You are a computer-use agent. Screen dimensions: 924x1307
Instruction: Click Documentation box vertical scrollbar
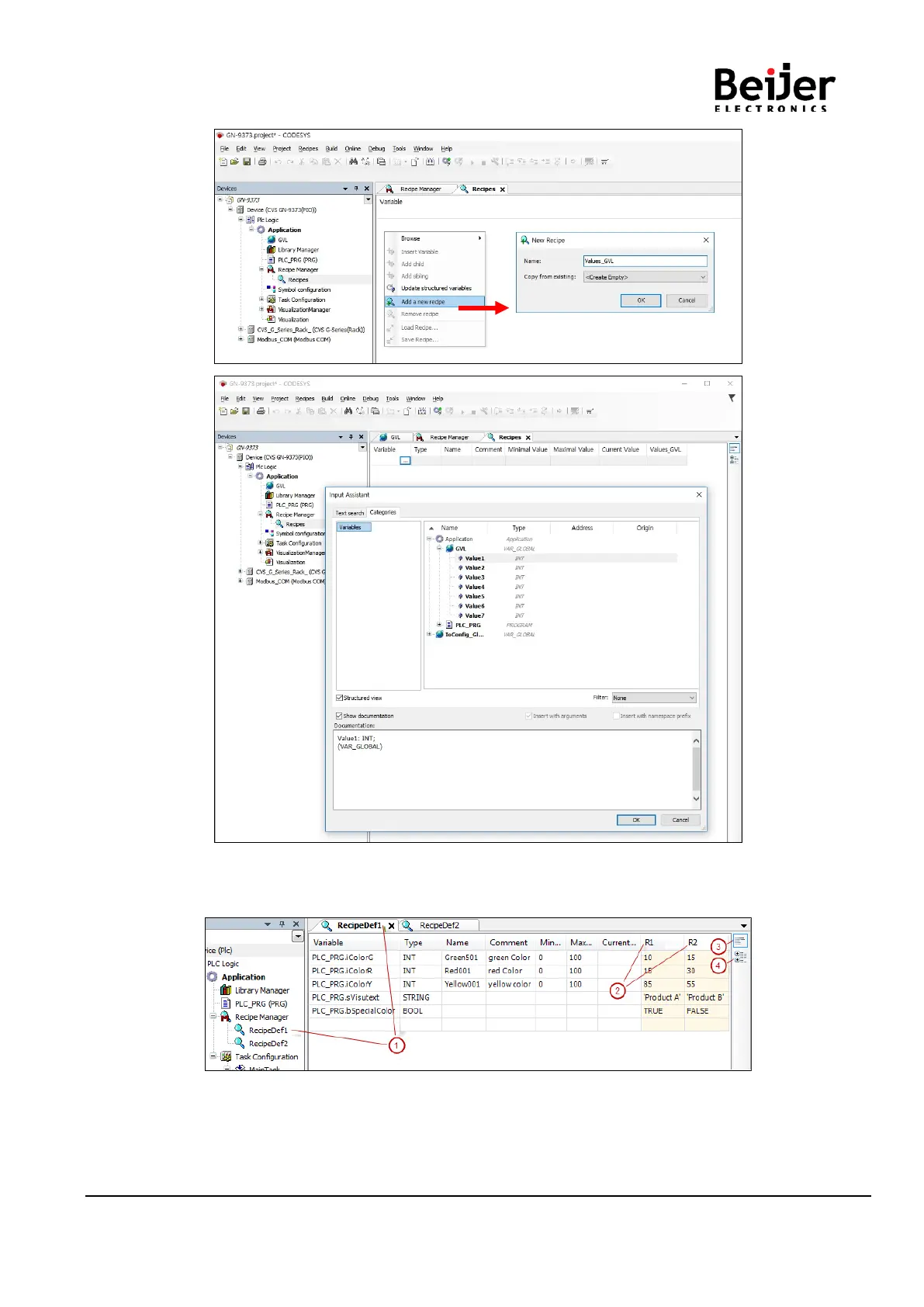point(696,769)
